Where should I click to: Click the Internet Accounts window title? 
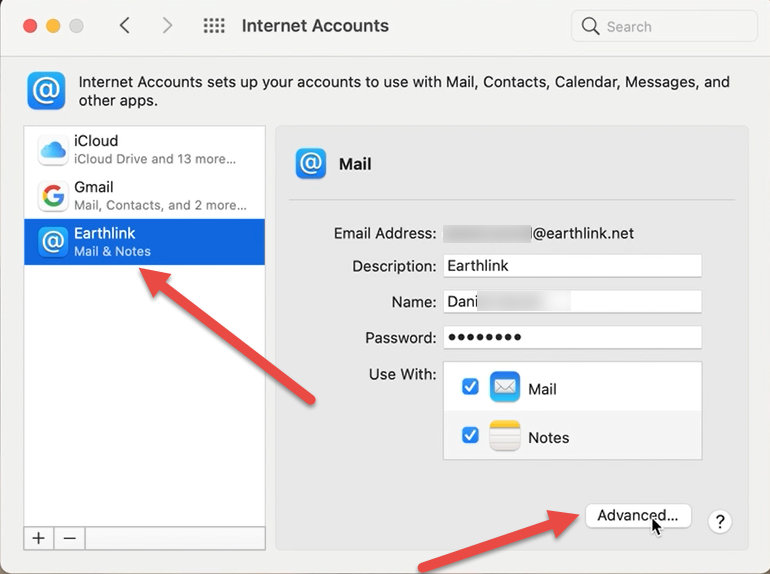[315, 26]
